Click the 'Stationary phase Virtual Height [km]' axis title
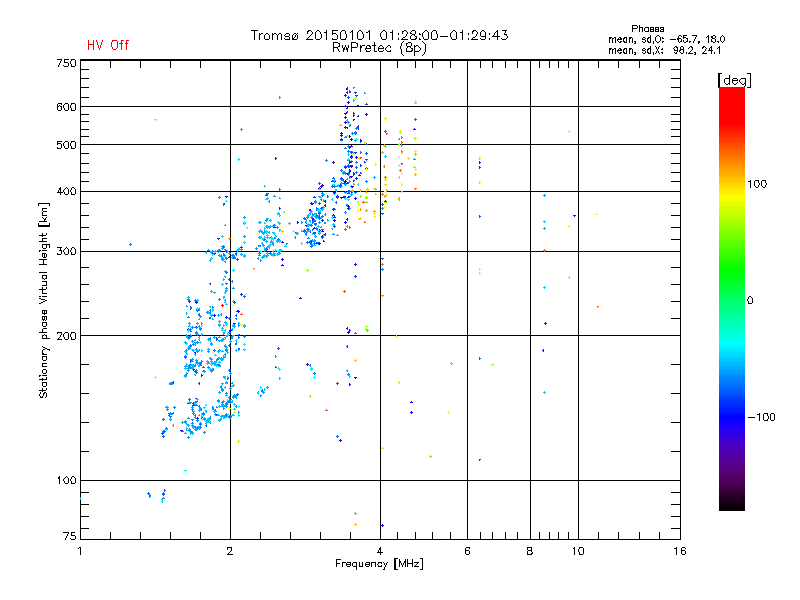Viewport: 800px width, 600px height. (x=43, y=301)
